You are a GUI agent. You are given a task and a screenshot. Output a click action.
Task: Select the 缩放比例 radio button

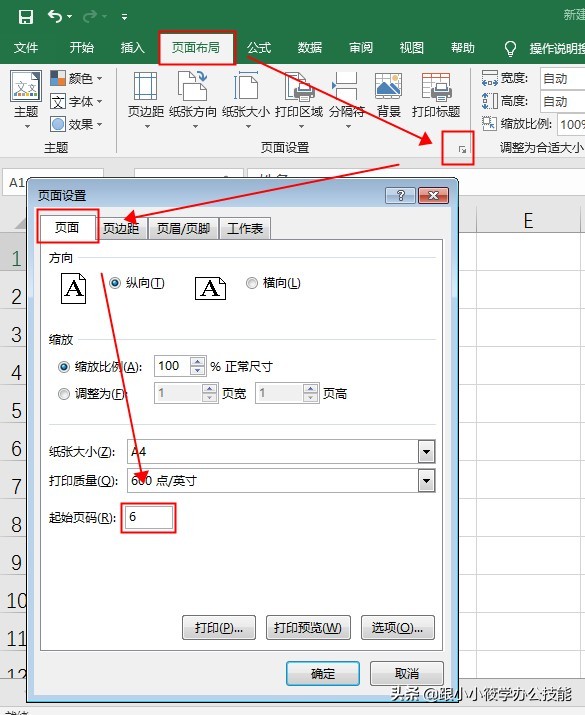(64, 367)
